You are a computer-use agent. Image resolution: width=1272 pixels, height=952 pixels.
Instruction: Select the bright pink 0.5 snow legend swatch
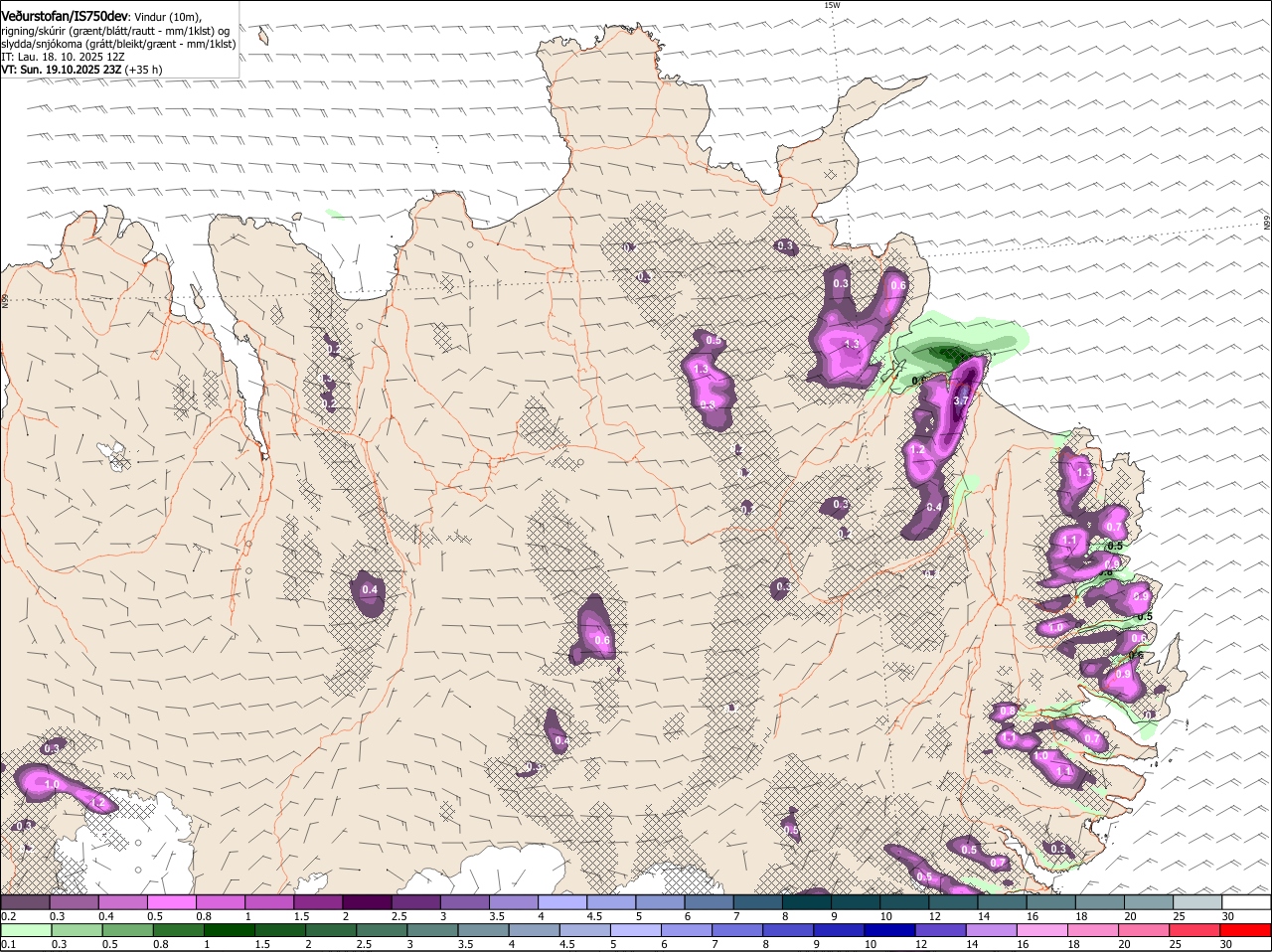172,902
